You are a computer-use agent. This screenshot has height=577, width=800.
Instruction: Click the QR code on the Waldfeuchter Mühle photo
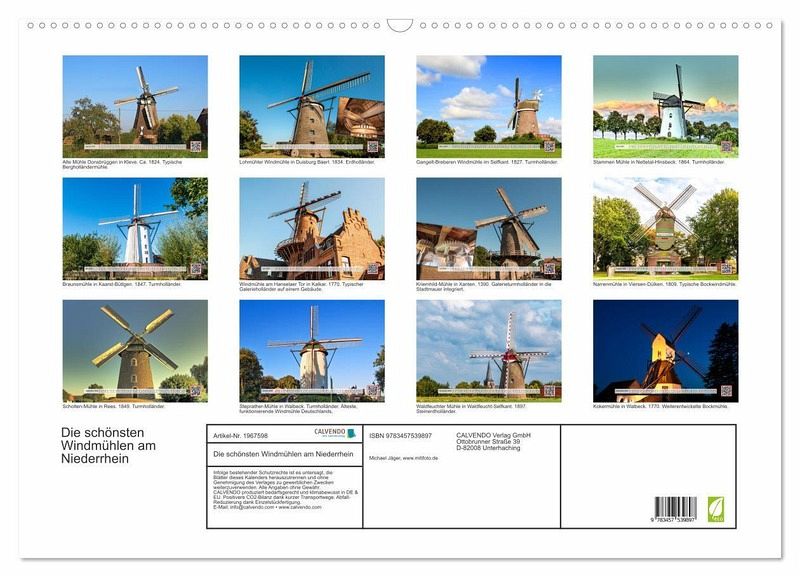[549, 391]
